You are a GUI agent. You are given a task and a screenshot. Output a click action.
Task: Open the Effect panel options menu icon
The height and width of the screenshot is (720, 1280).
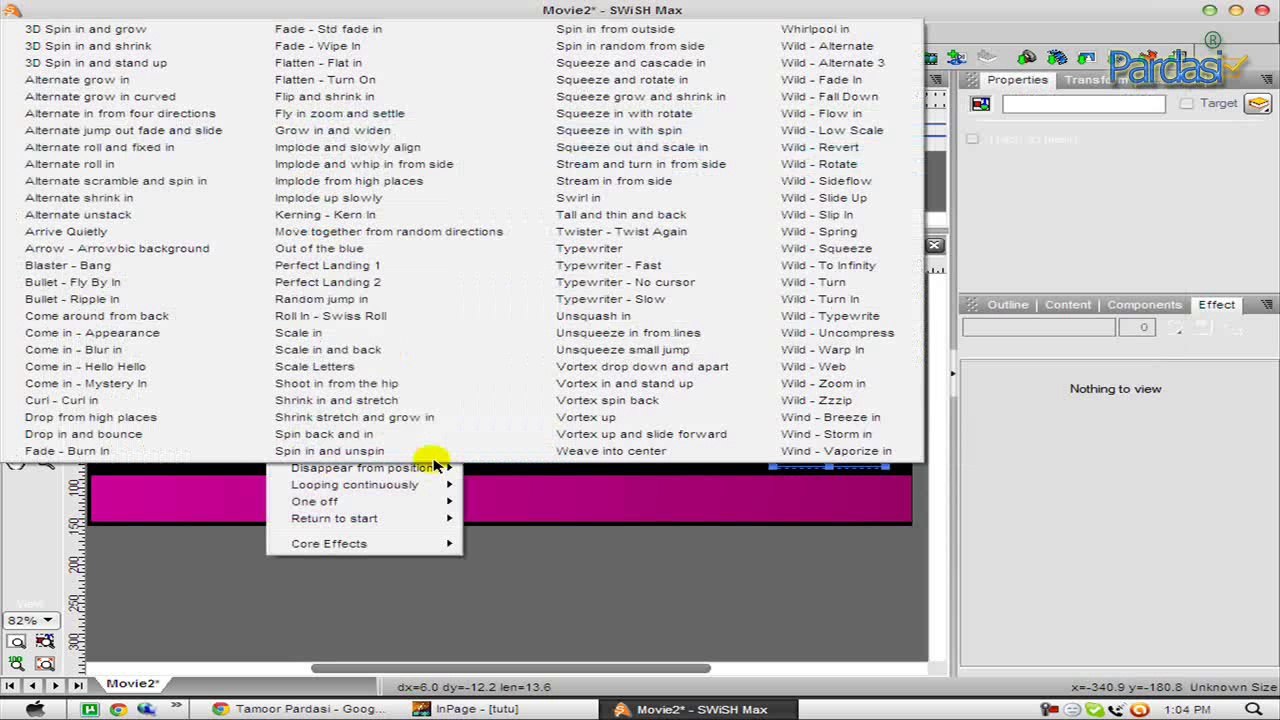tap(1267, 304)
